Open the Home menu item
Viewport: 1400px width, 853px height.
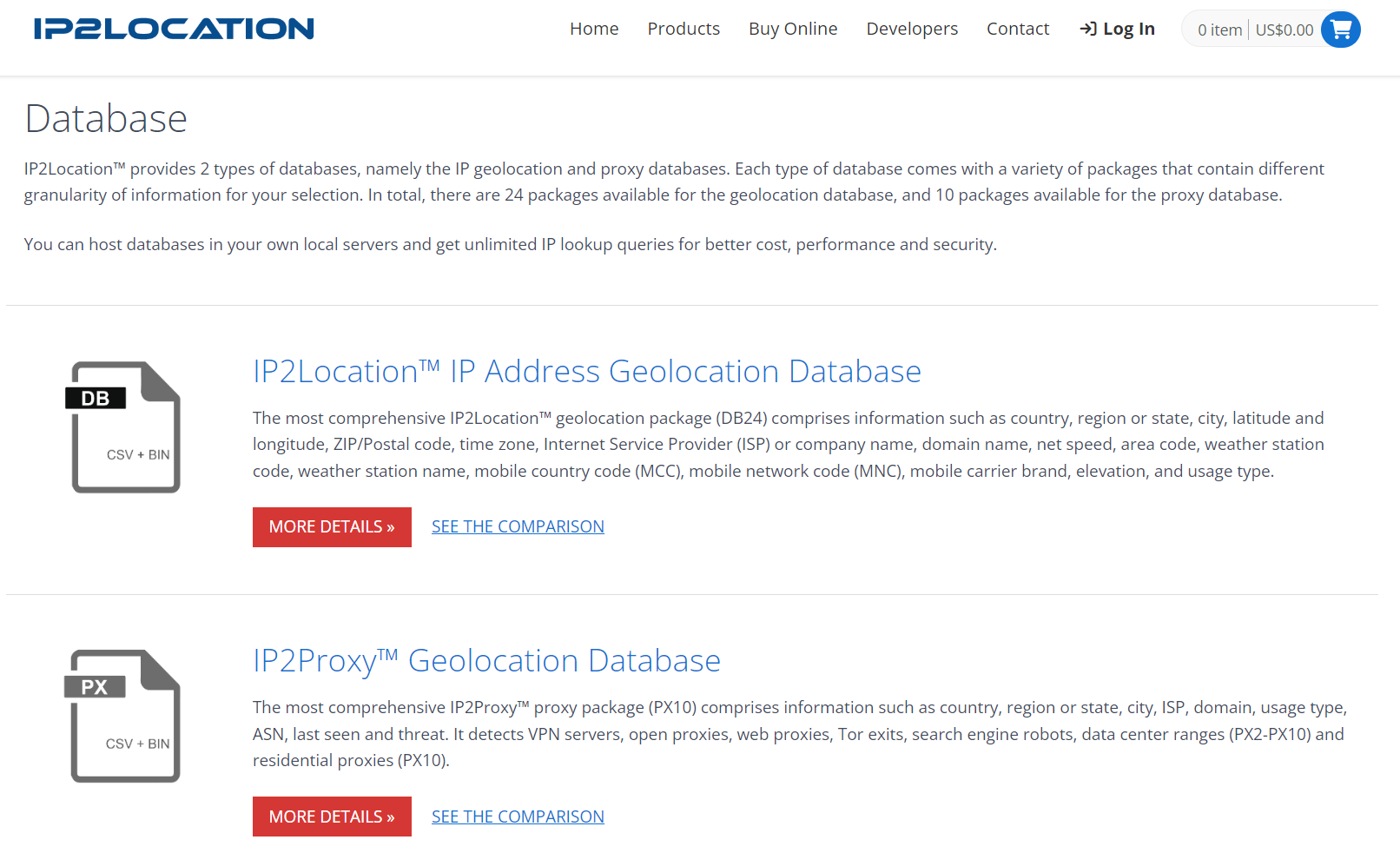pos(594,28)
